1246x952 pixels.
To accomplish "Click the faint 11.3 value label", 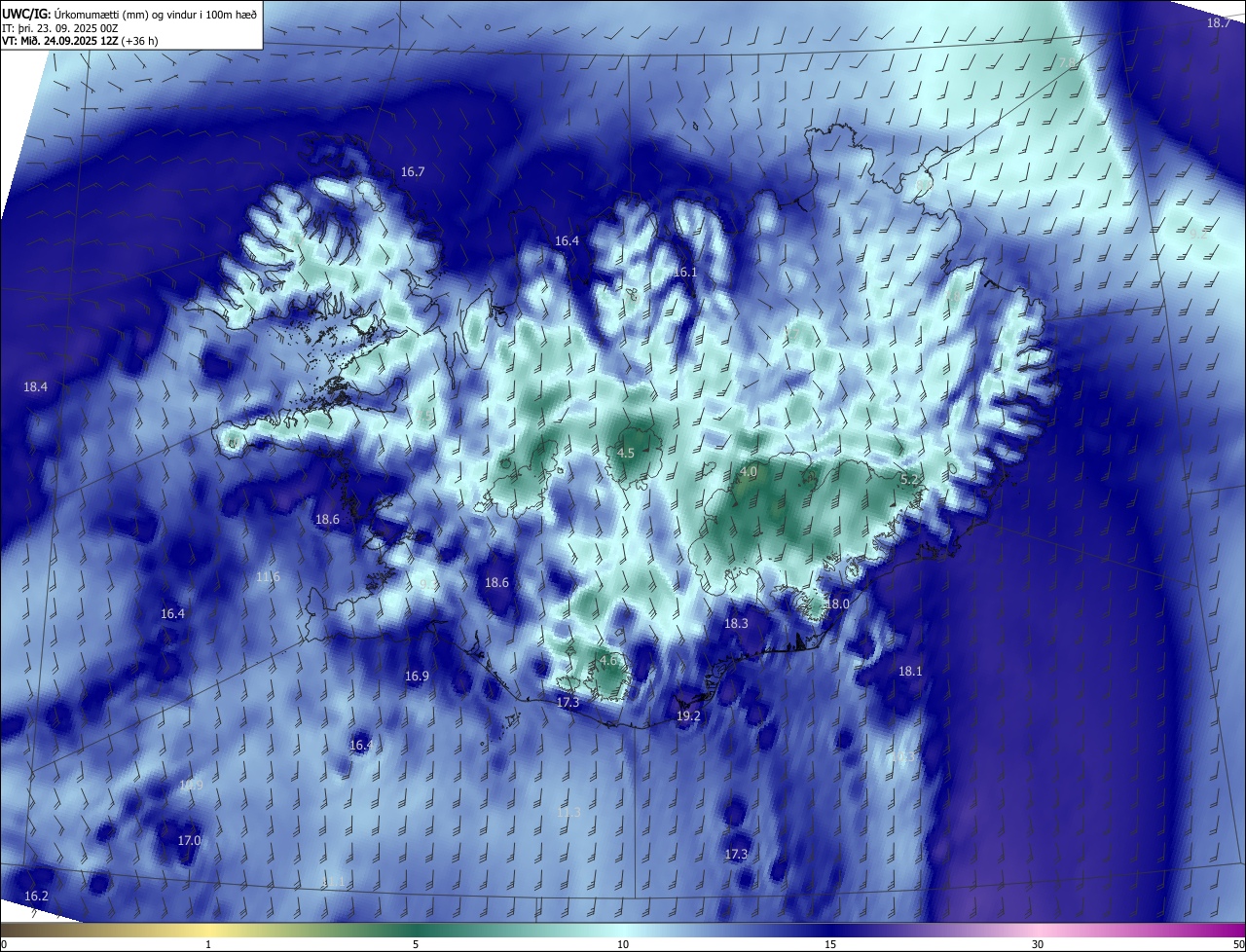I will (568, 812).
